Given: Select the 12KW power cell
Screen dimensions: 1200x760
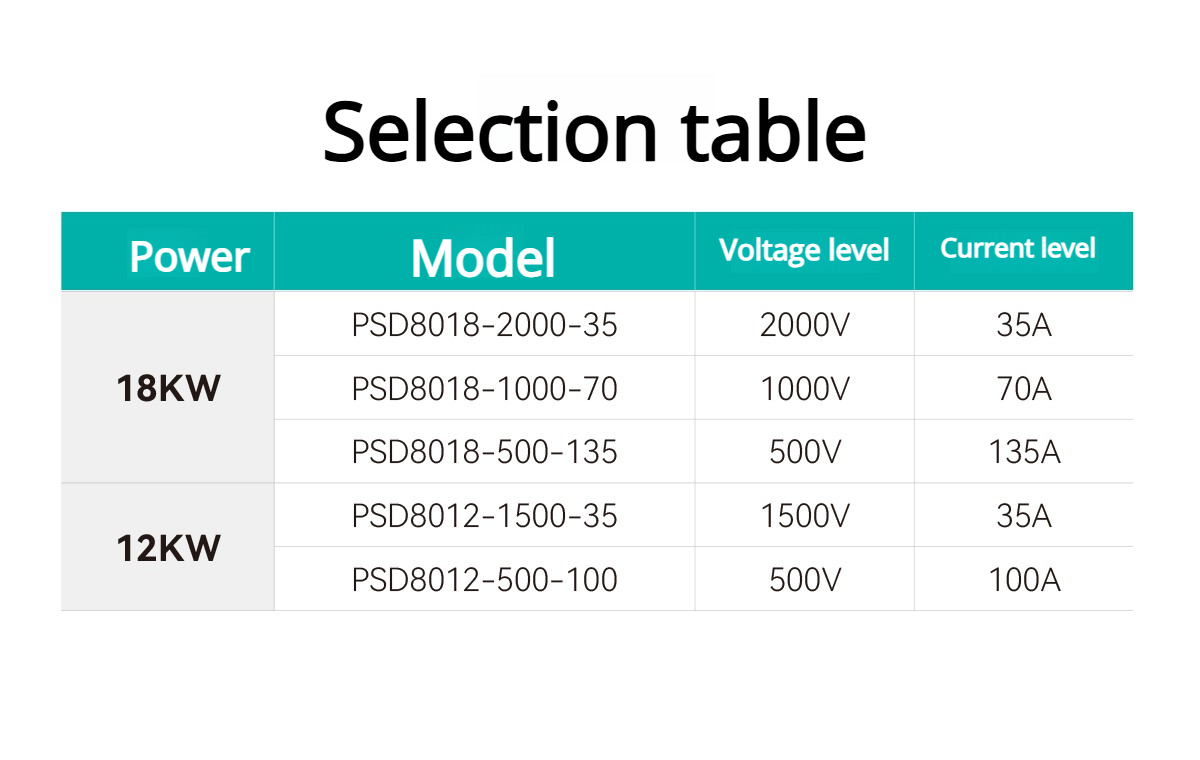Looking at the screenshot, I should (x=168, y=548).
